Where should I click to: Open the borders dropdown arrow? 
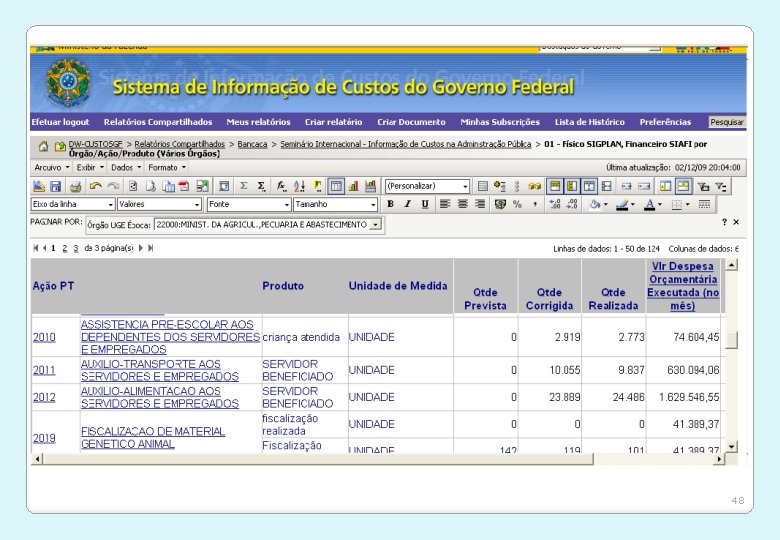point(687,204)
